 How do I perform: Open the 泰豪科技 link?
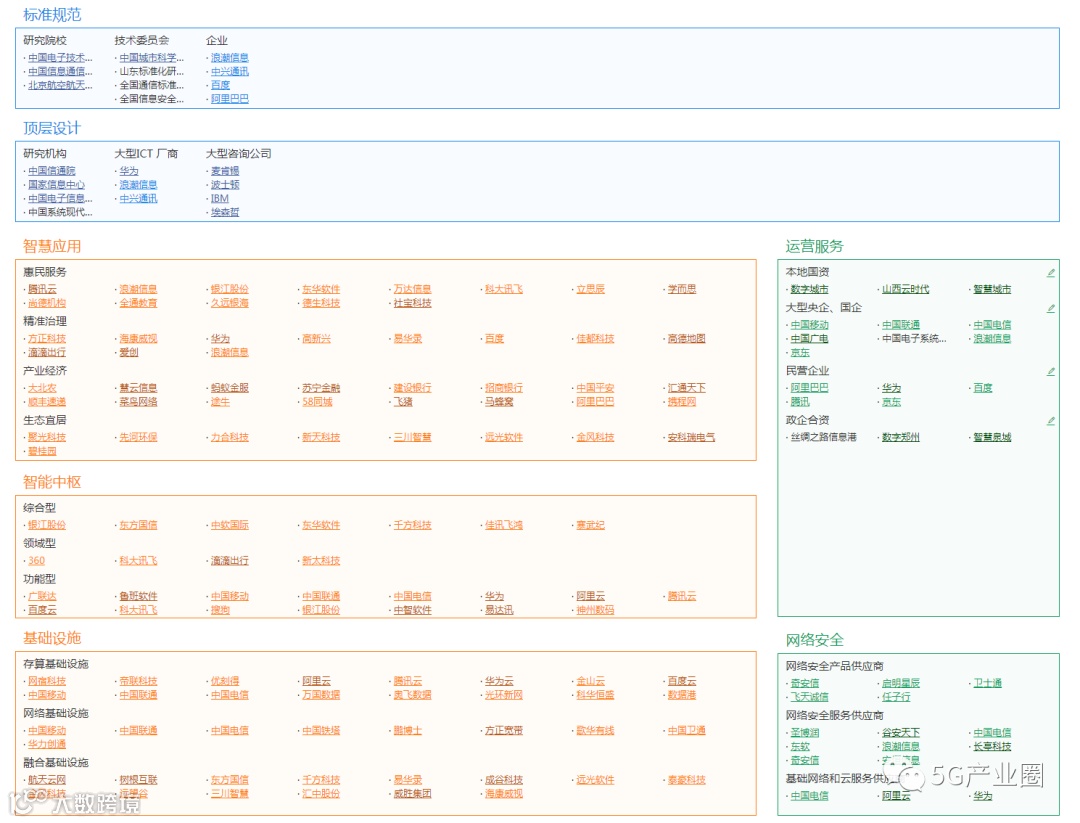pos(687,780)
